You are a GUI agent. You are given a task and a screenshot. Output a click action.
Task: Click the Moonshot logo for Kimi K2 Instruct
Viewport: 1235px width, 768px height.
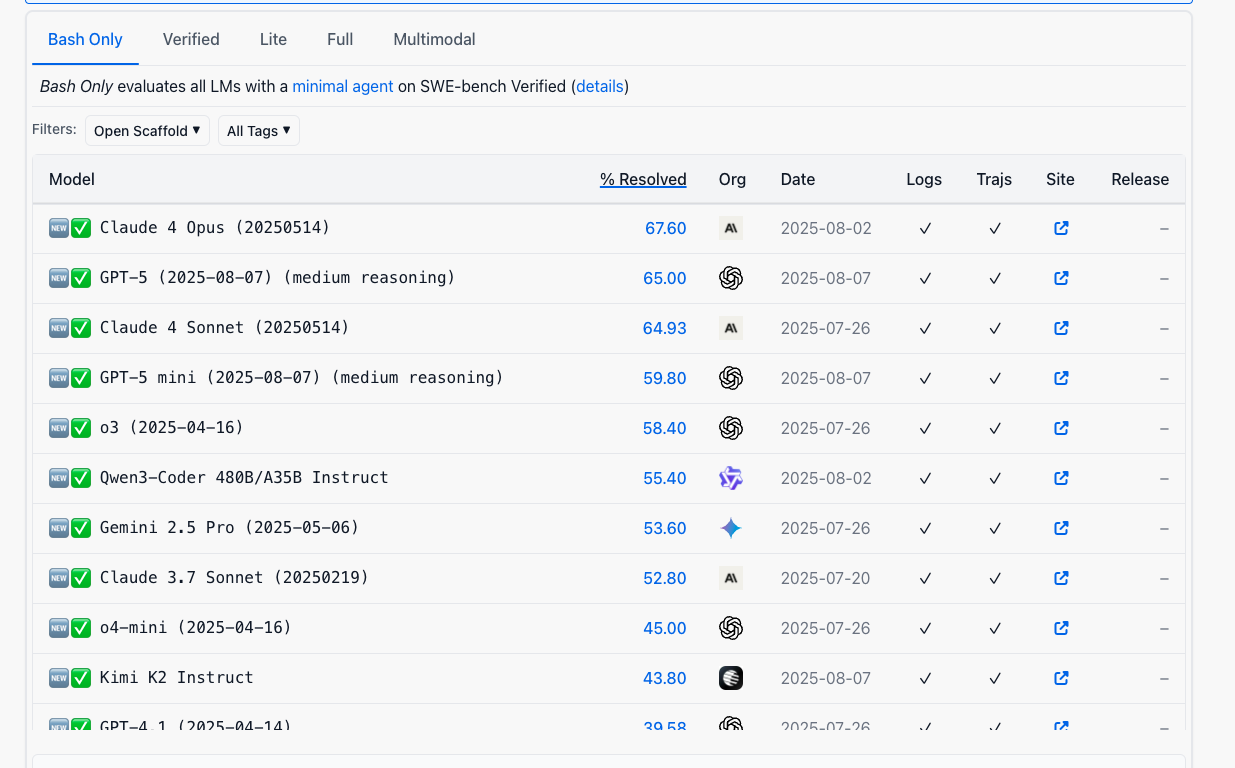(x=730, y=678)
